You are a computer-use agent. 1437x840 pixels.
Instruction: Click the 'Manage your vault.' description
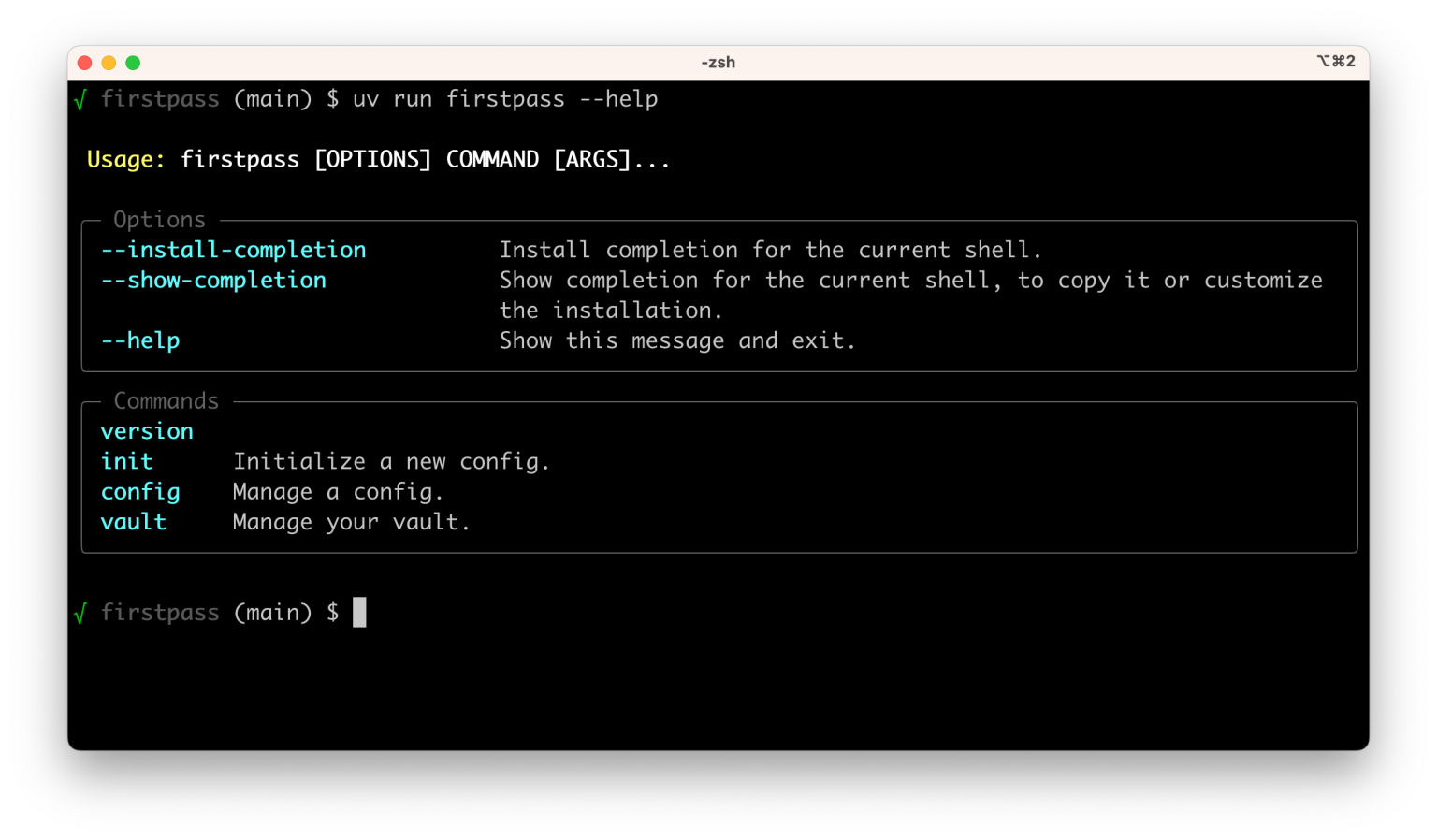click(351, 522)
